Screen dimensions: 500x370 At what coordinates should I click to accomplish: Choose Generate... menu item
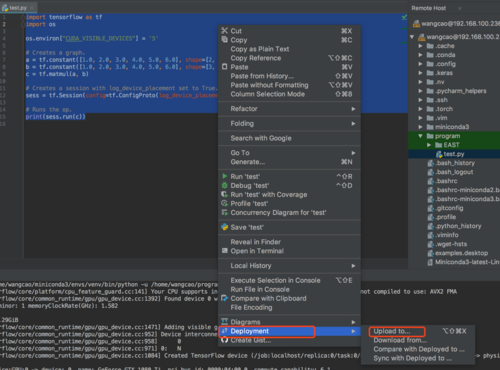coord(289,162)
